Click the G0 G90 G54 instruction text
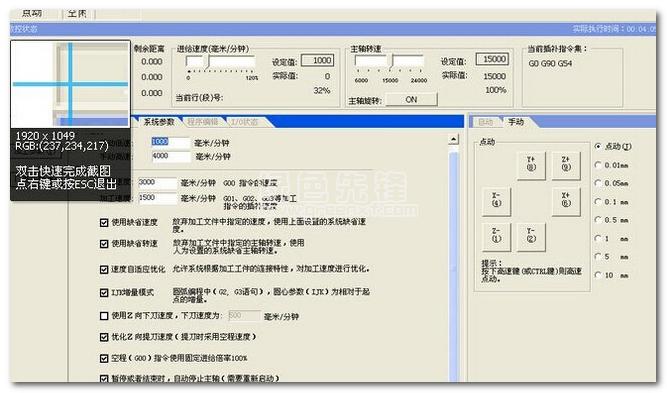Image resolution: width=667 pixels, height=393 pixels. pyautogui.click(x=550, y=63)
